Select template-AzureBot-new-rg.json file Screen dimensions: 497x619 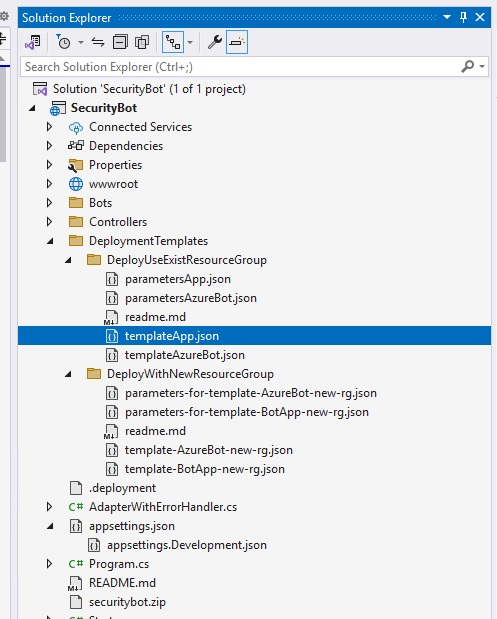coord(209,450)
